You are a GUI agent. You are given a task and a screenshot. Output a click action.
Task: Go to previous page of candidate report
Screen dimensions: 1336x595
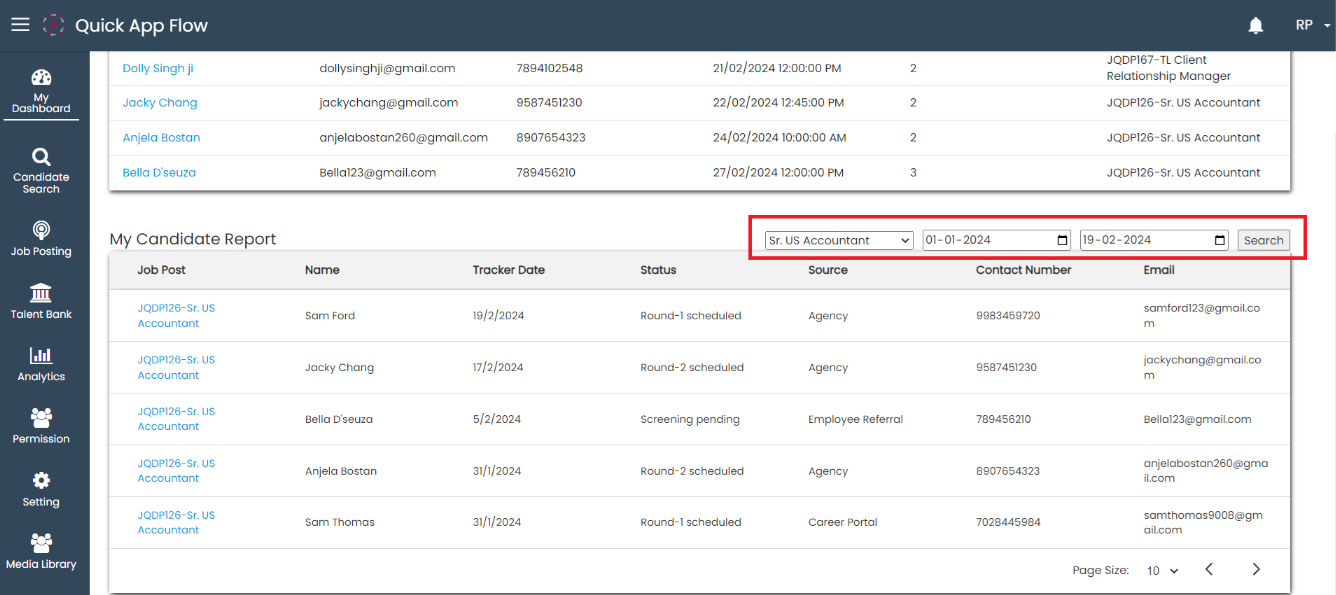[x=1209, y=570]
